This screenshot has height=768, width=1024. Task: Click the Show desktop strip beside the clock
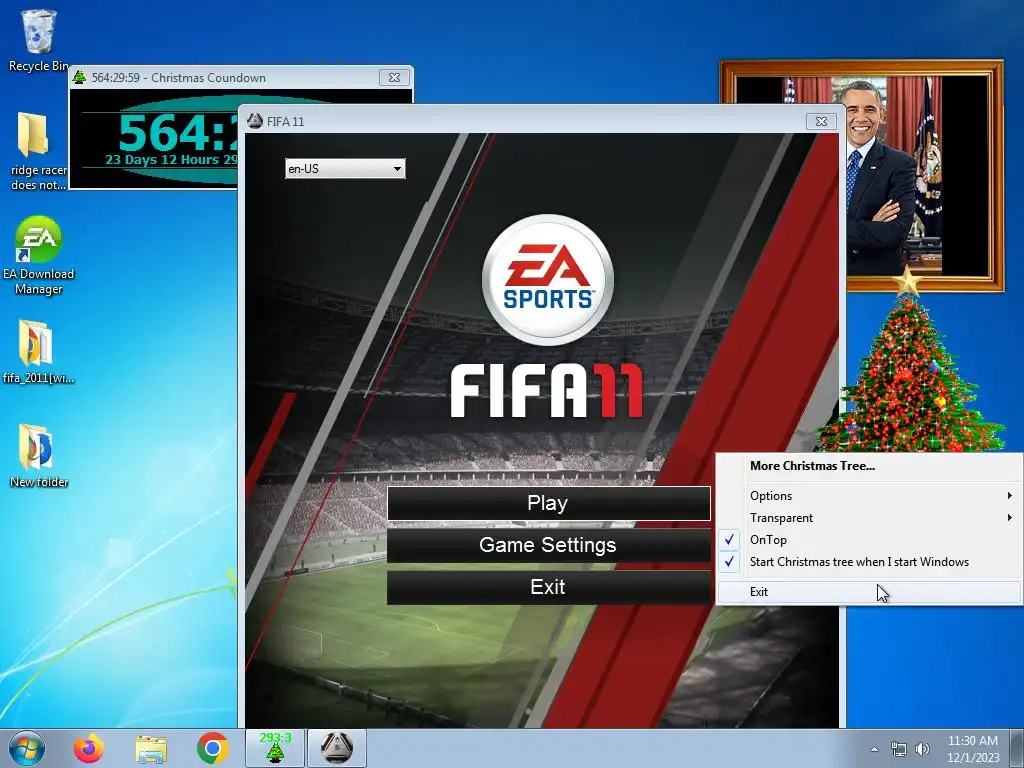coord(1017,749)
